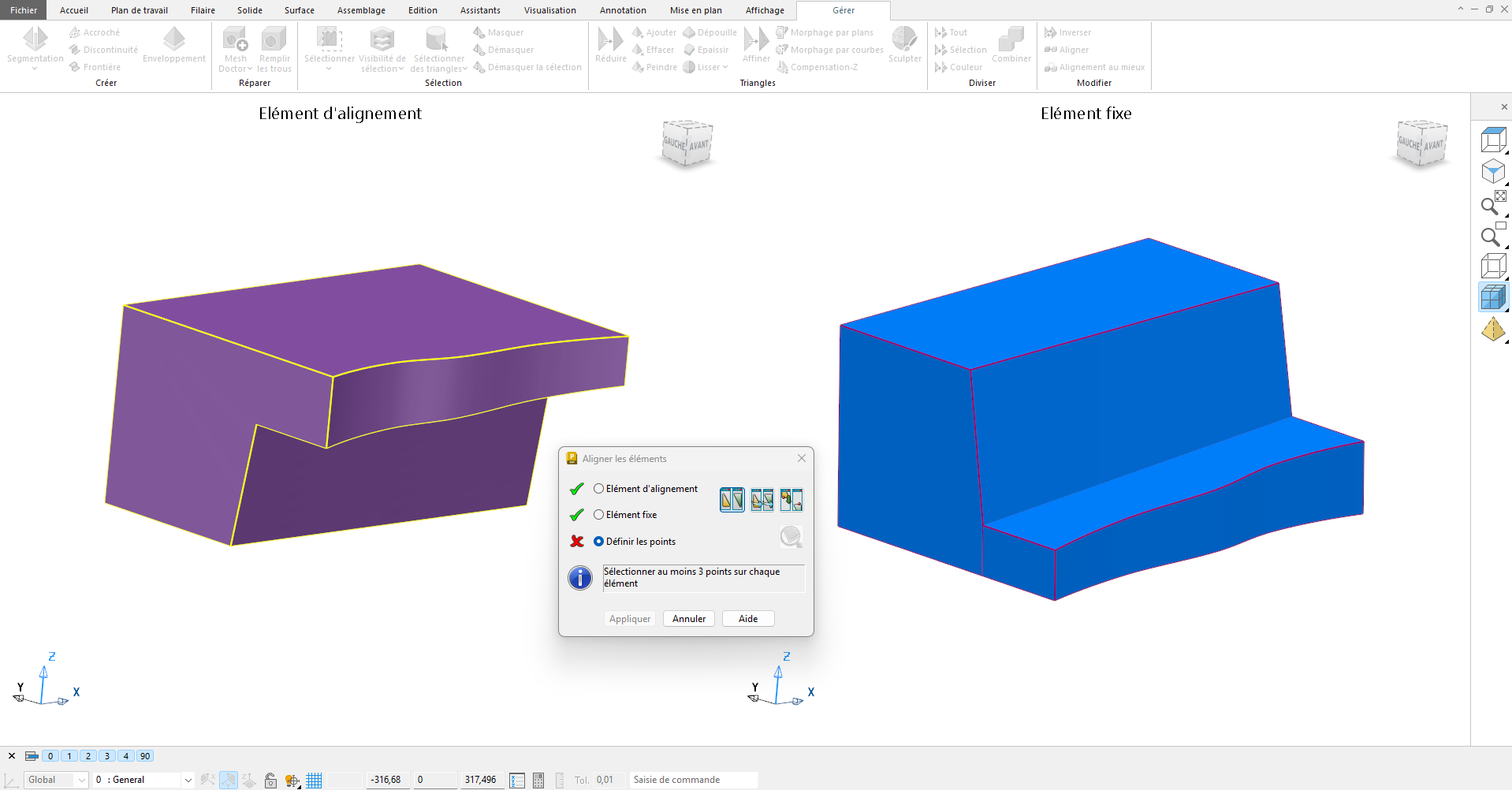Screen dimensions: 1512x790
Task: Select the Définir les points radio option
Action: (598, 542)
